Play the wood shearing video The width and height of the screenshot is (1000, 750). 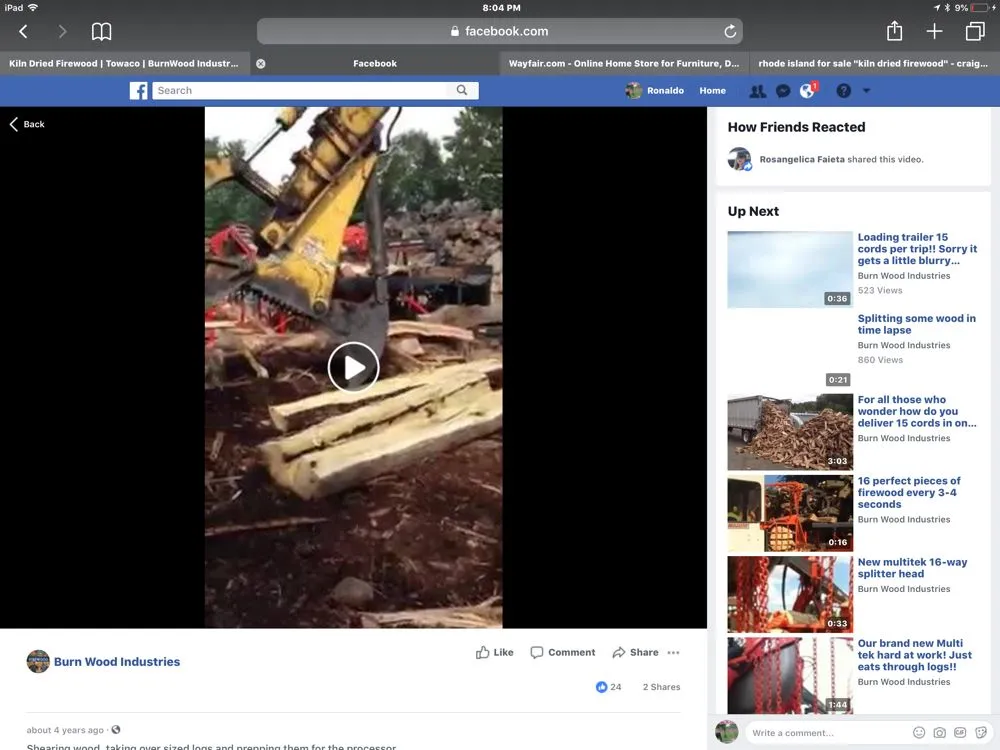353,367
